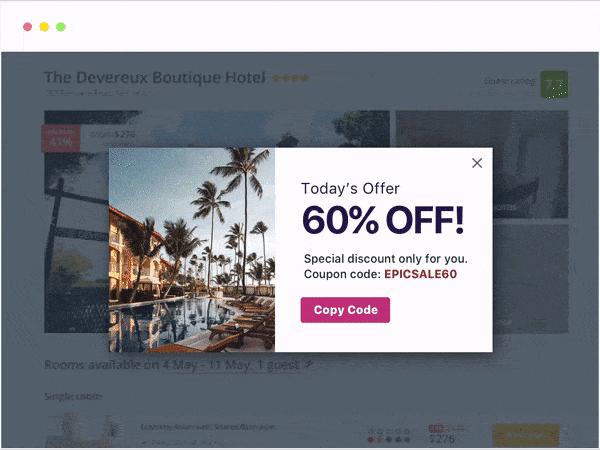Click the palm tree resort image in popup
The image size is (600, 450).
point(192,250)
